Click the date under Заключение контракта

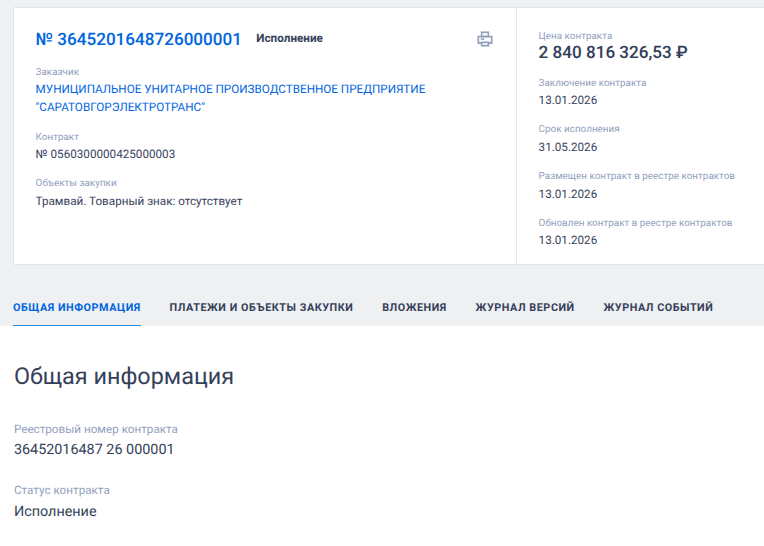coord(567,101)
